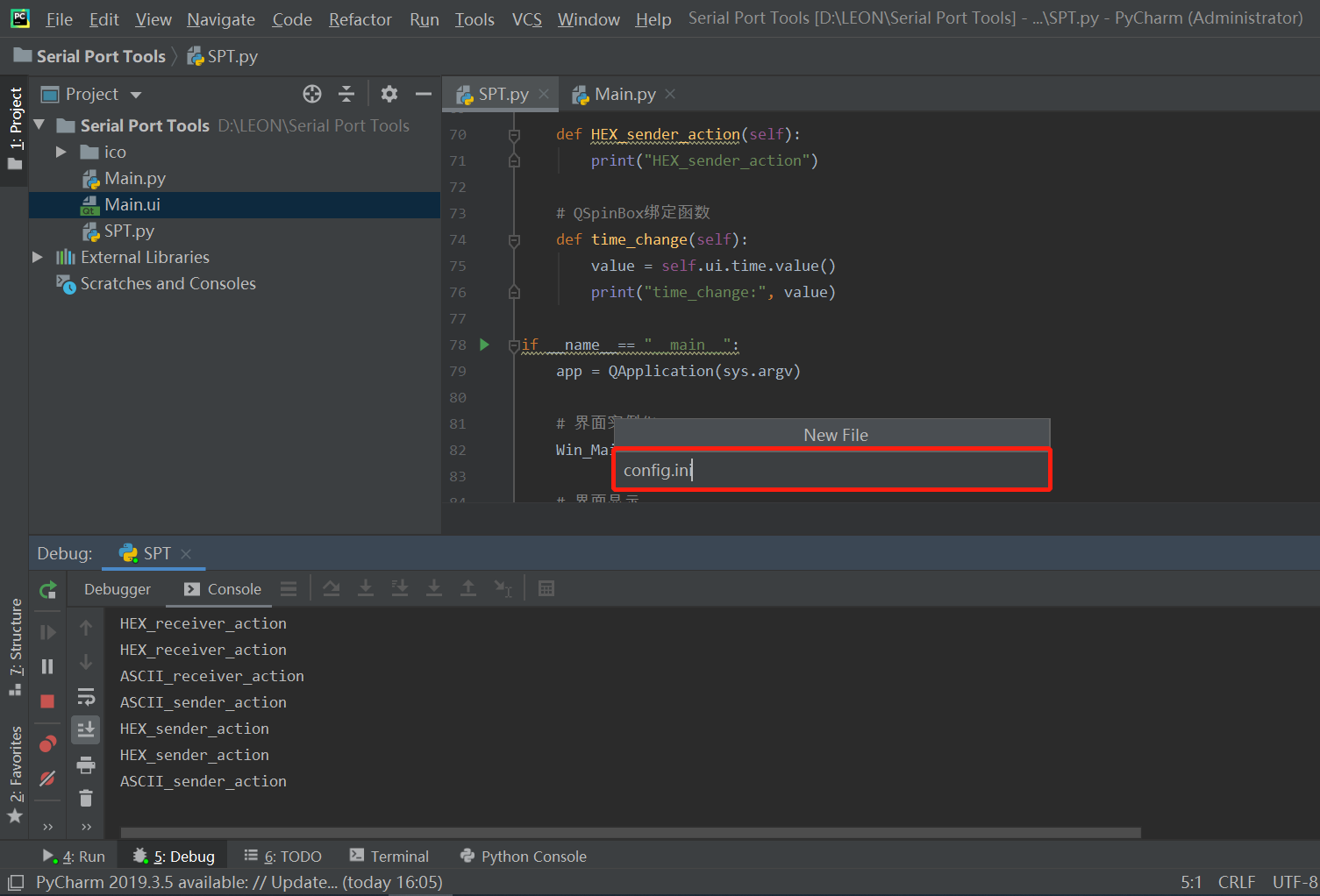Clear all console output trash icon

coord(86,798)
